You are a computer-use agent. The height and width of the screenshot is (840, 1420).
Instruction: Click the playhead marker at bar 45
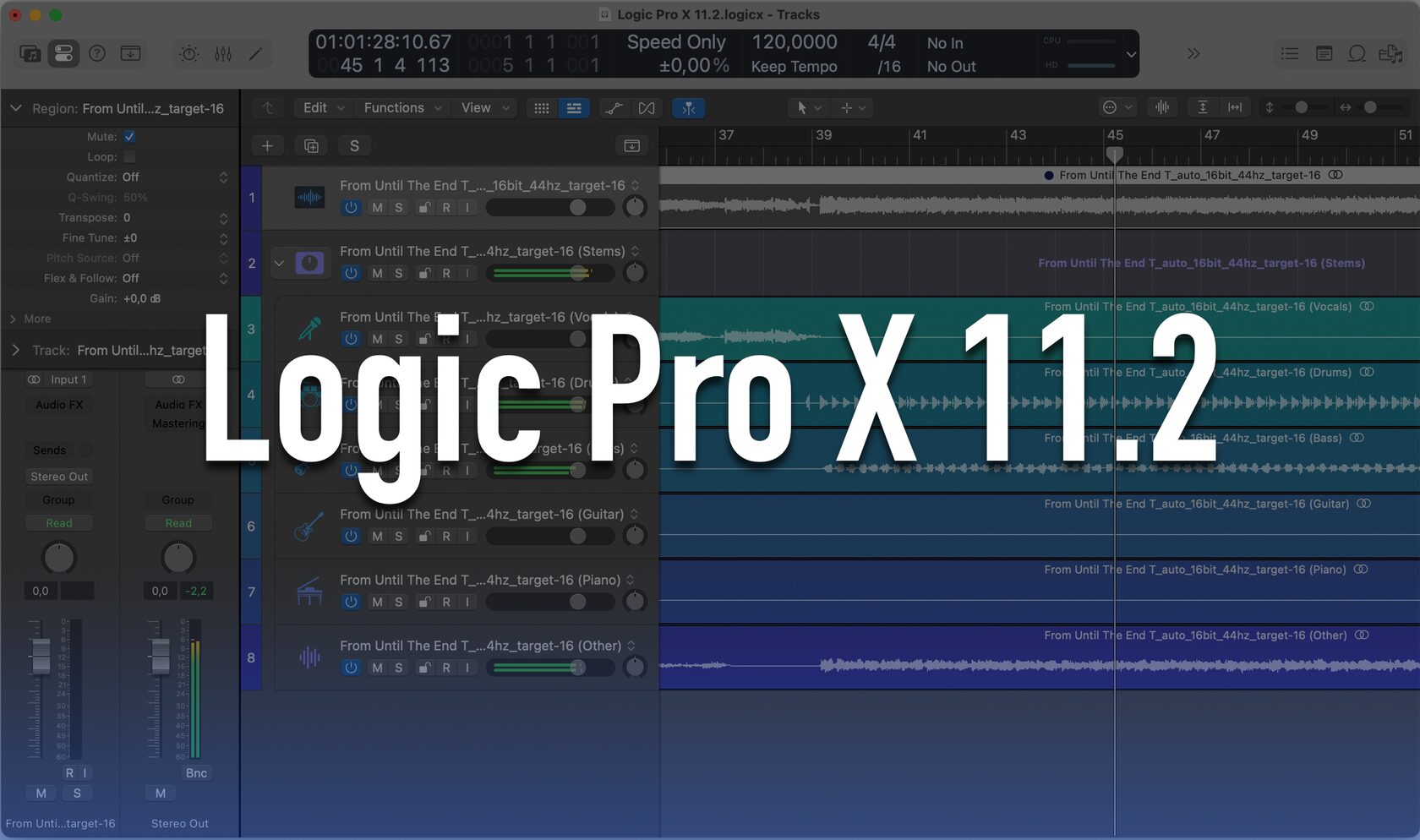pos(1115,155)
